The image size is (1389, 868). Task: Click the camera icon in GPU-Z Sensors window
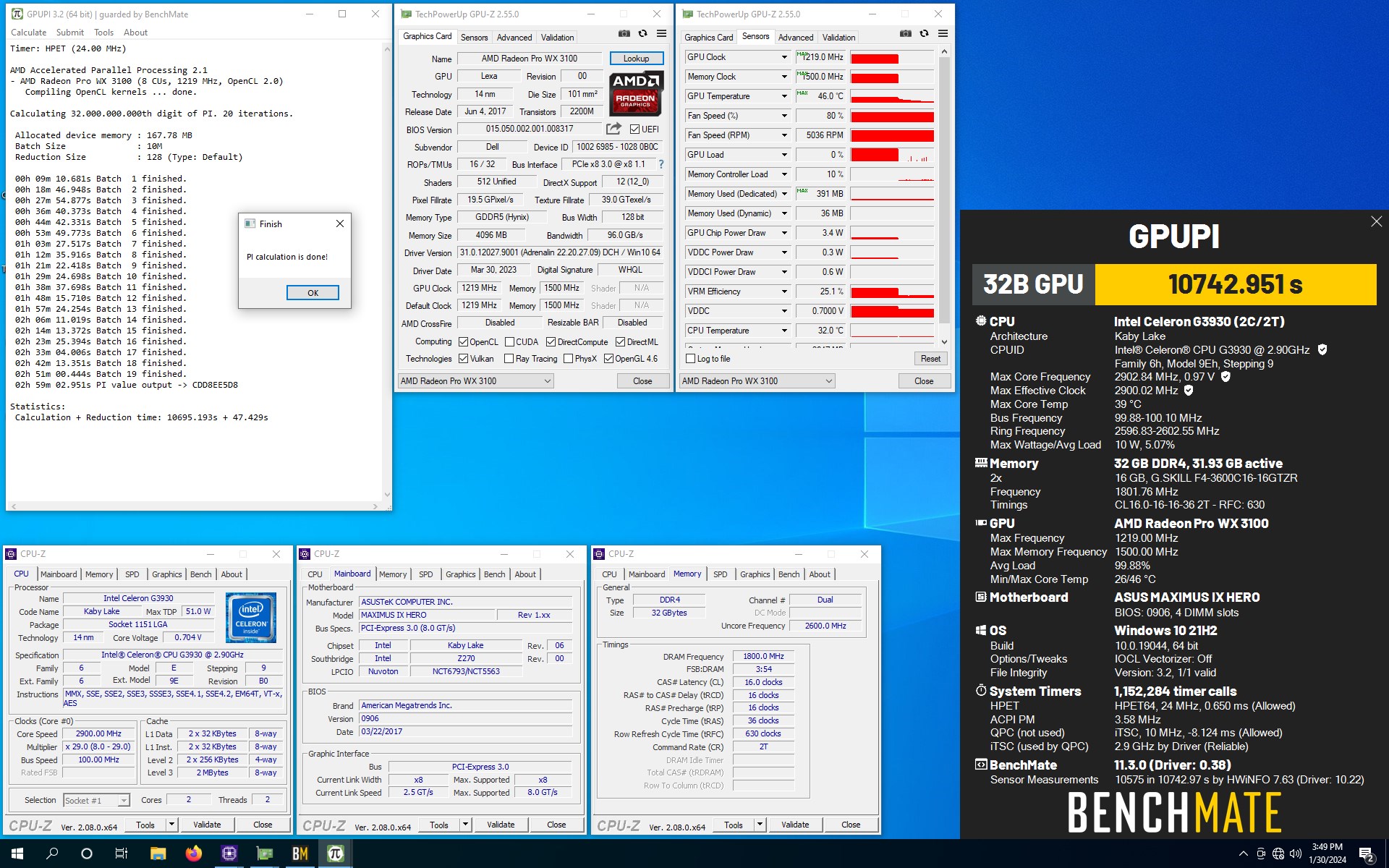(x=906, y=33)
